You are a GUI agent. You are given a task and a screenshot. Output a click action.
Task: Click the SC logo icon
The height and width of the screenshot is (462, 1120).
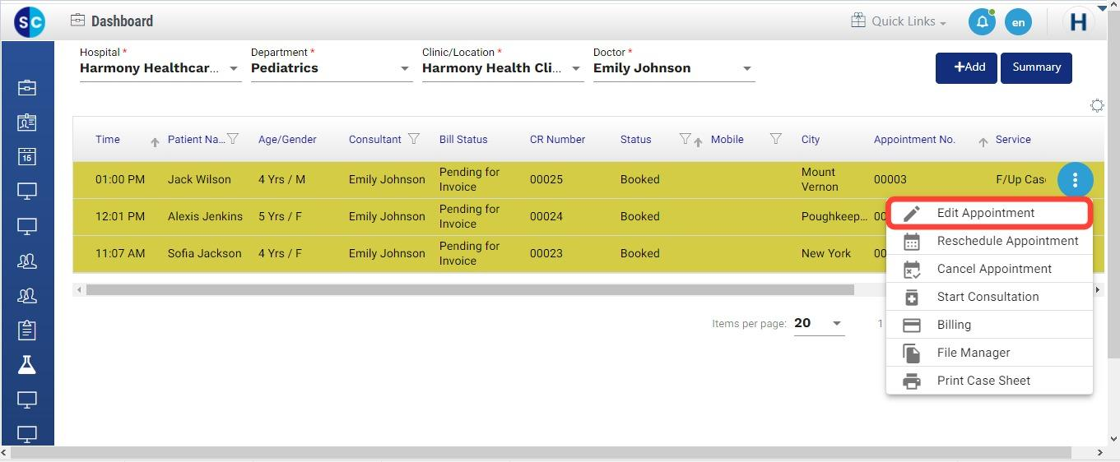coord(29,22)
